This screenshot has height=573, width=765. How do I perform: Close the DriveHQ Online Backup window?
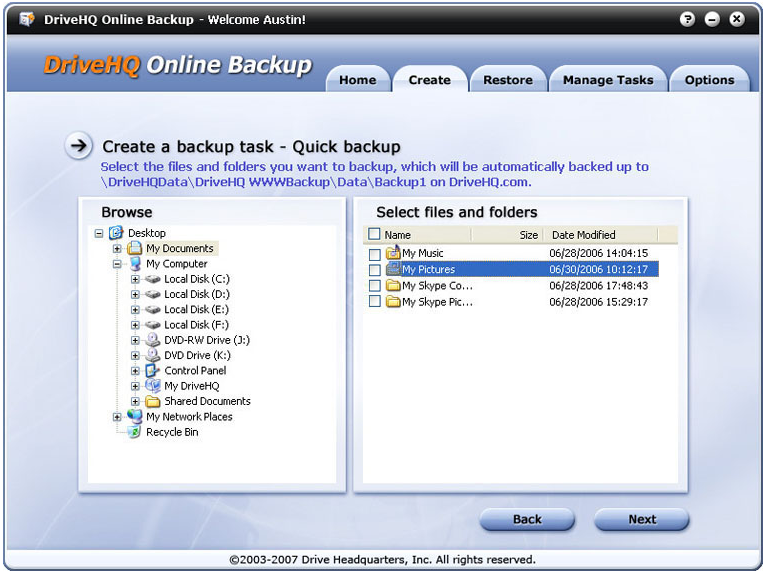[x=737, y=20]
